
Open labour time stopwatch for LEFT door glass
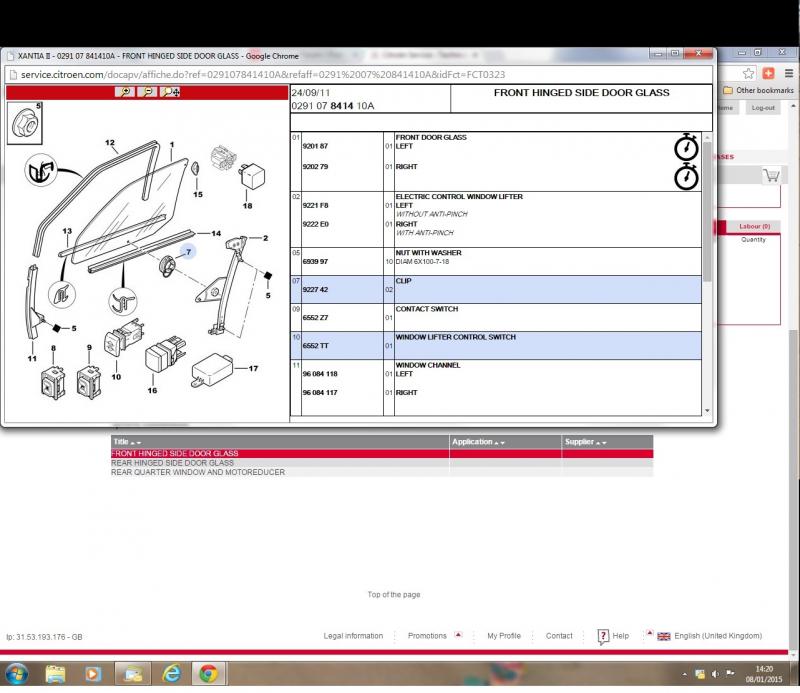686,147
